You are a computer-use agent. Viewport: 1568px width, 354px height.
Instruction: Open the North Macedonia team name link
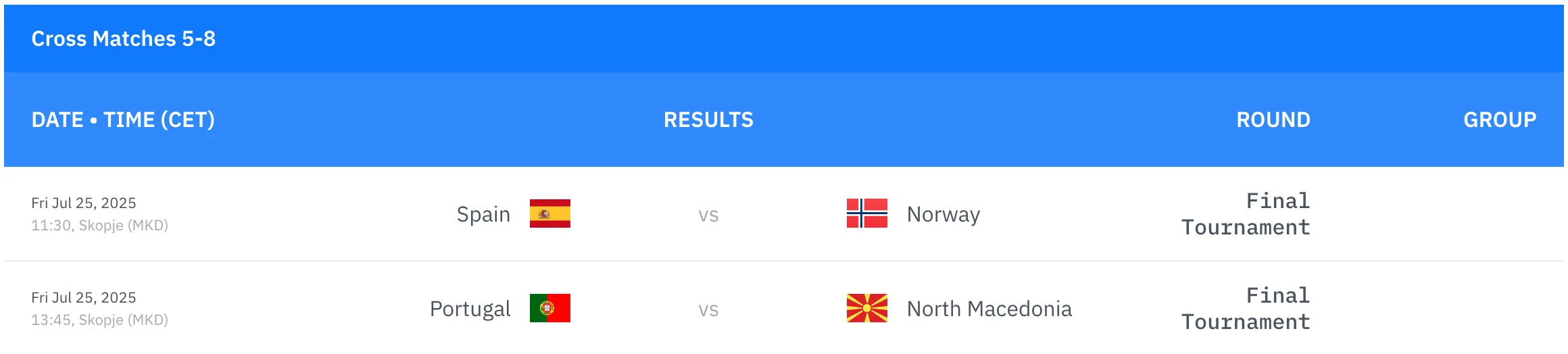[989, 309]
